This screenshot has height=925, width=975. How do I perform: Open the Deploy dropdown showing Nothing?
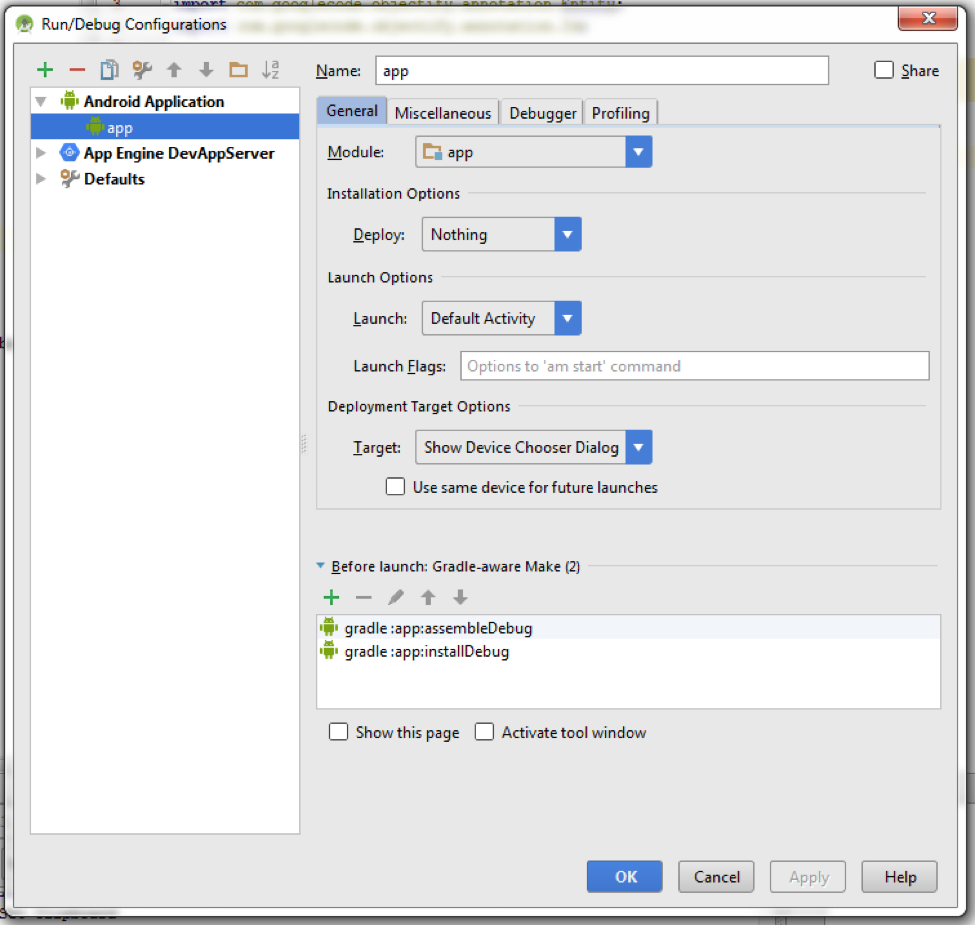pos(501,235)
